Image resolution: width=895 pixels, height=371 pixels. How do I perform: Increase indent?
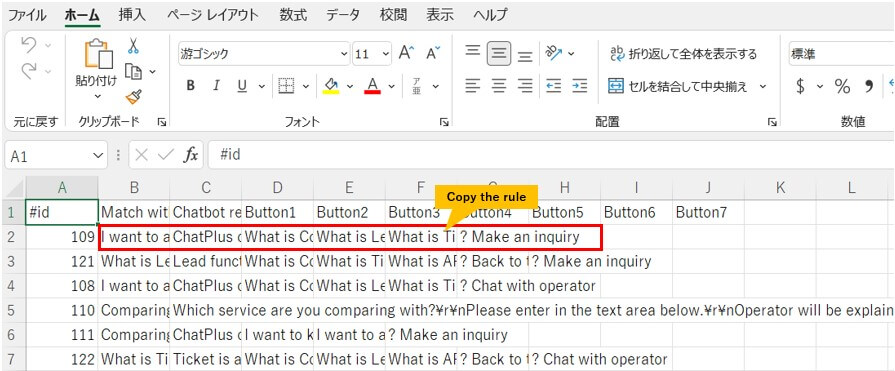579,86
